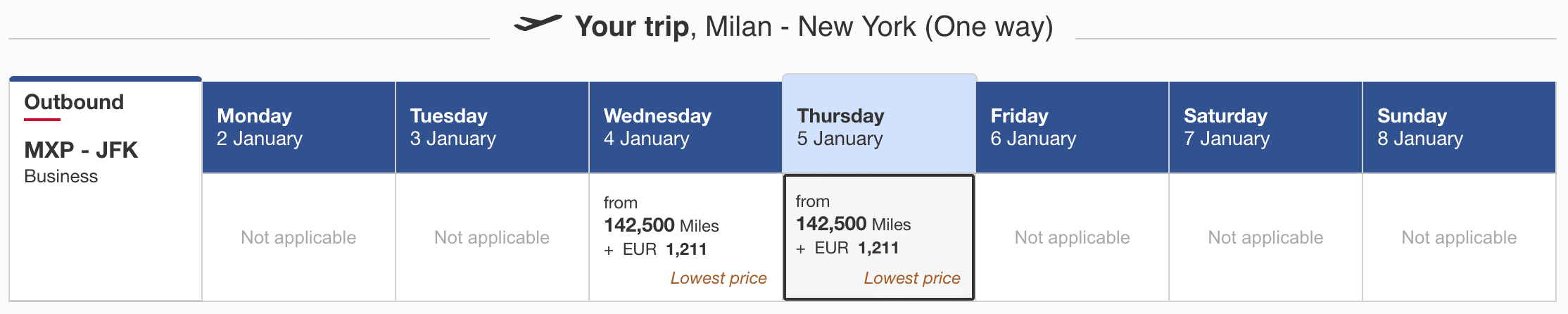Select the Monday 2 January date header
Image resolution: width=1568 pixels, height=314 pixels.
click(x=298, y=127)
